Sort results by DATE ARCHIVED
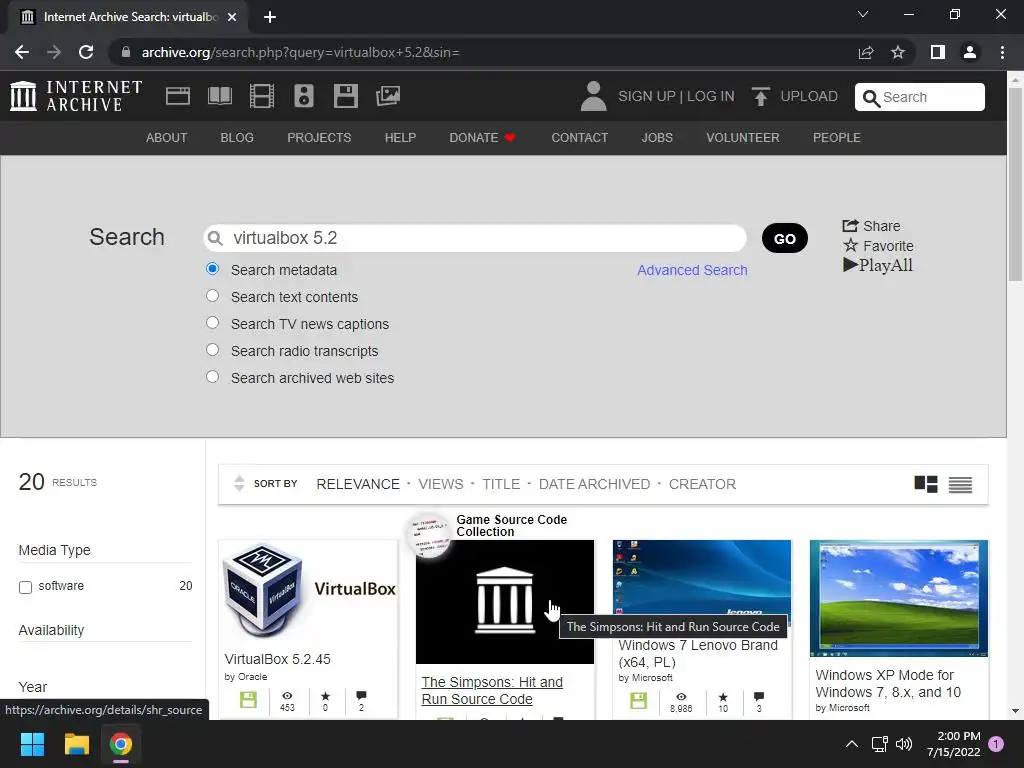 point(594,484)
